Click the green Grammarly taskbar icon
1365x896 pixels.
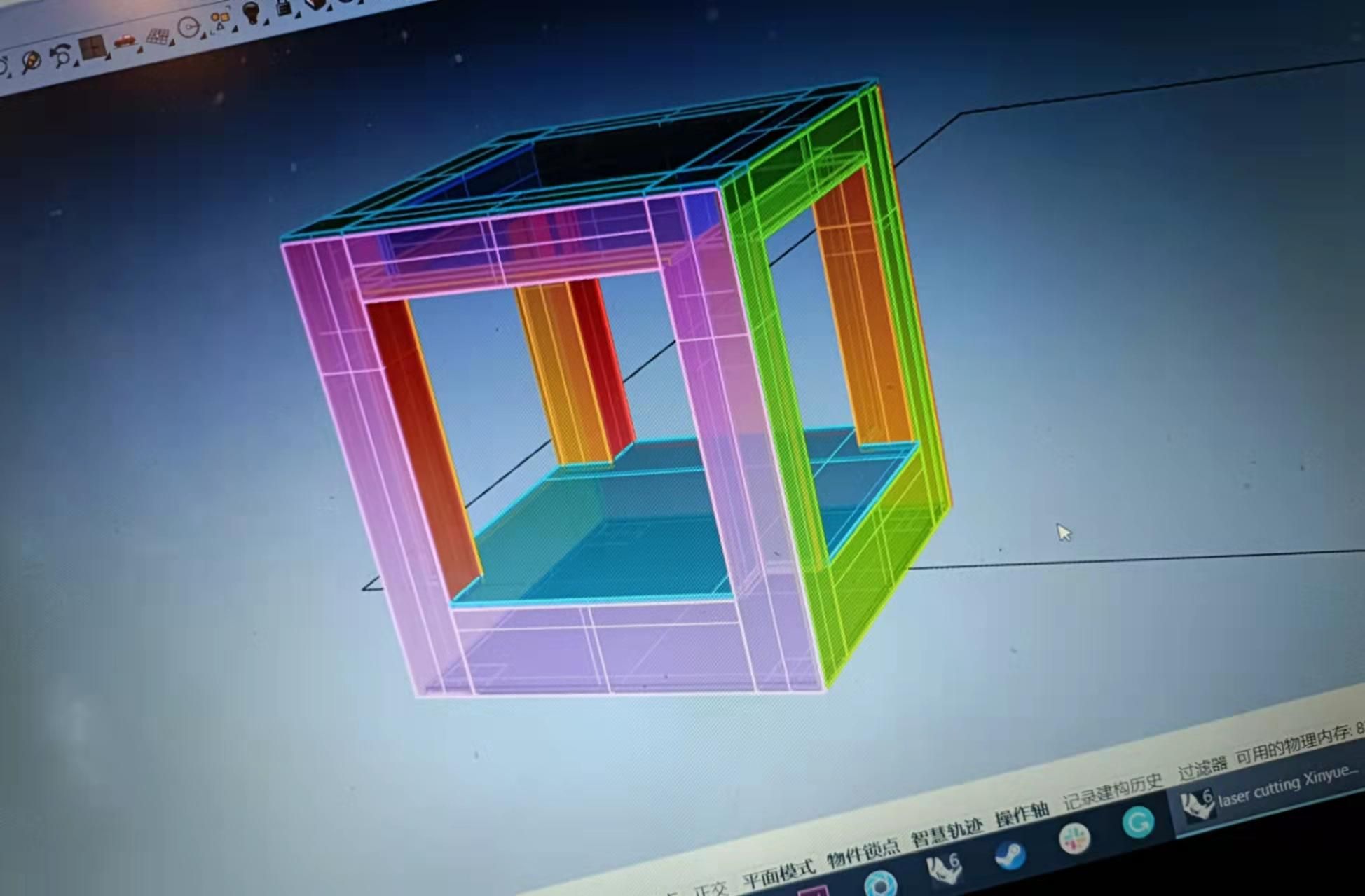tap(1137, 821)
